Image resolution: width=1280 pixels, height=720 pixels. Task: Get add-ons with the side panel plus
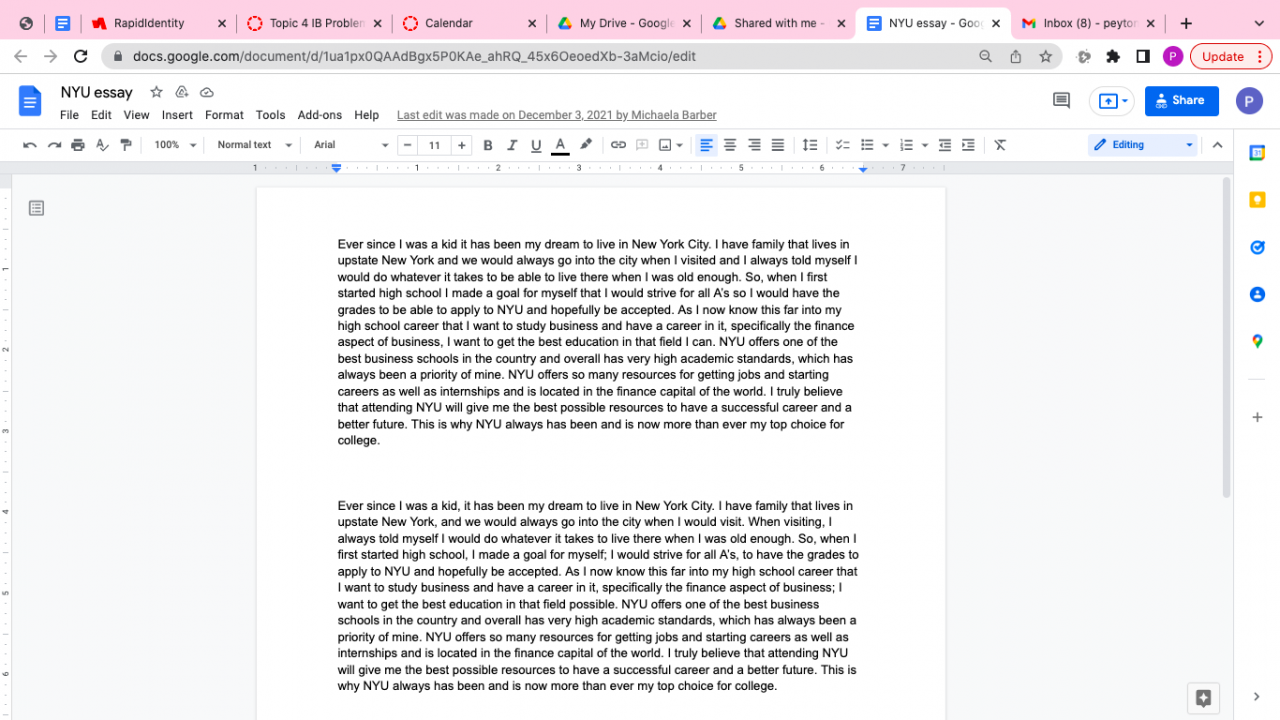coord(1257,417)
